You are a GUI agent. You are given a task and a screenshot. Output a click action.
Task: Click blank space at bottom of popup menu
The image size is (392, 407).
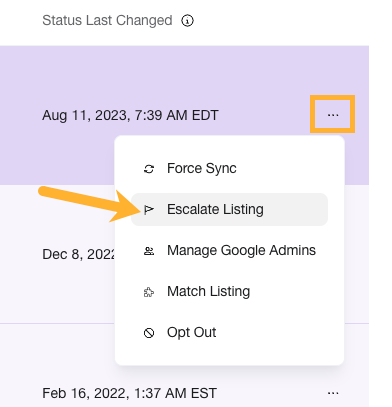pos(229,357)
